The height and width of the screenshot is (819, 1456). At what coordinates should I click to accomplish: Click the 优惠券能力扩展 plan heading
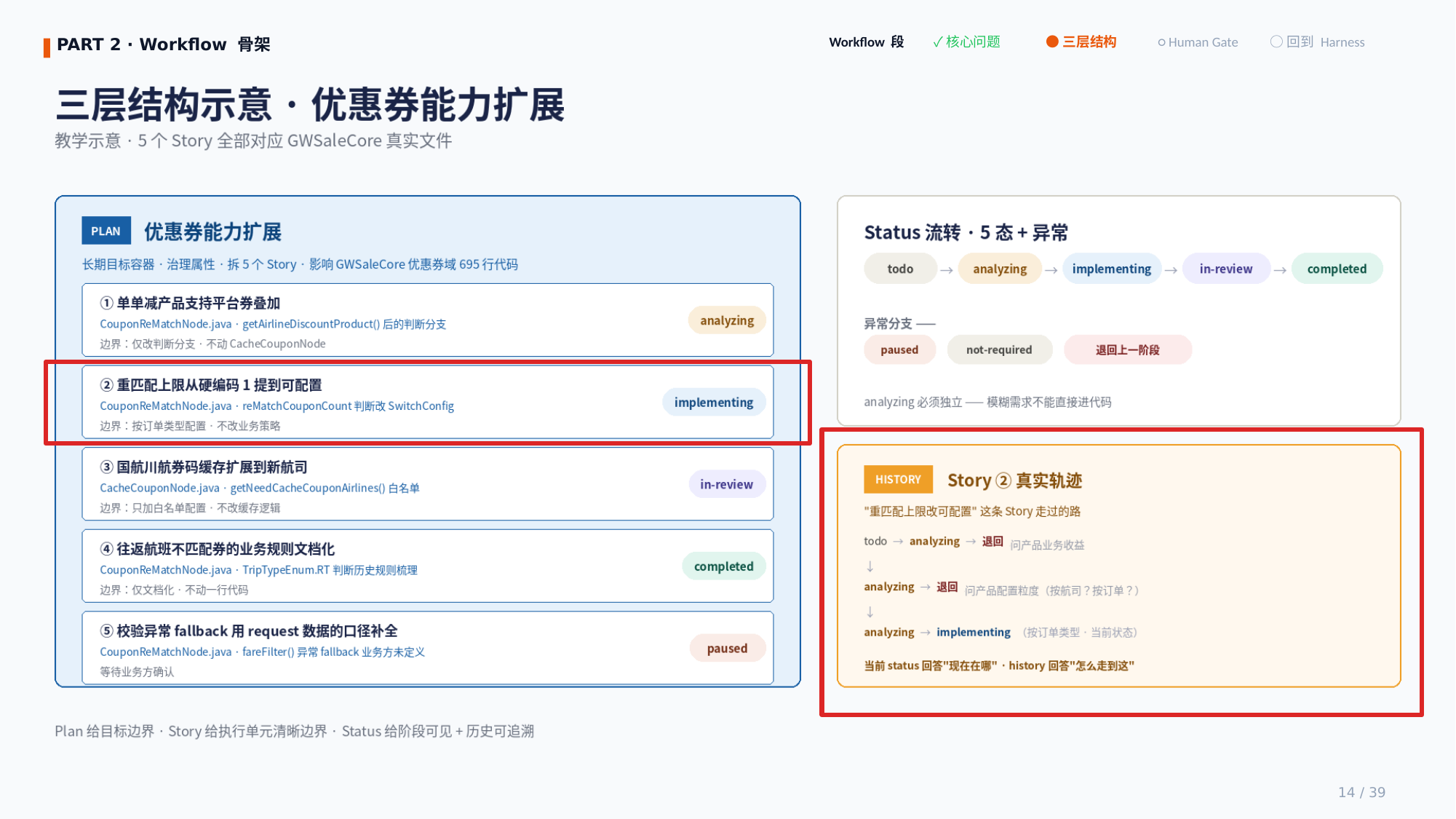click(212, 232)
